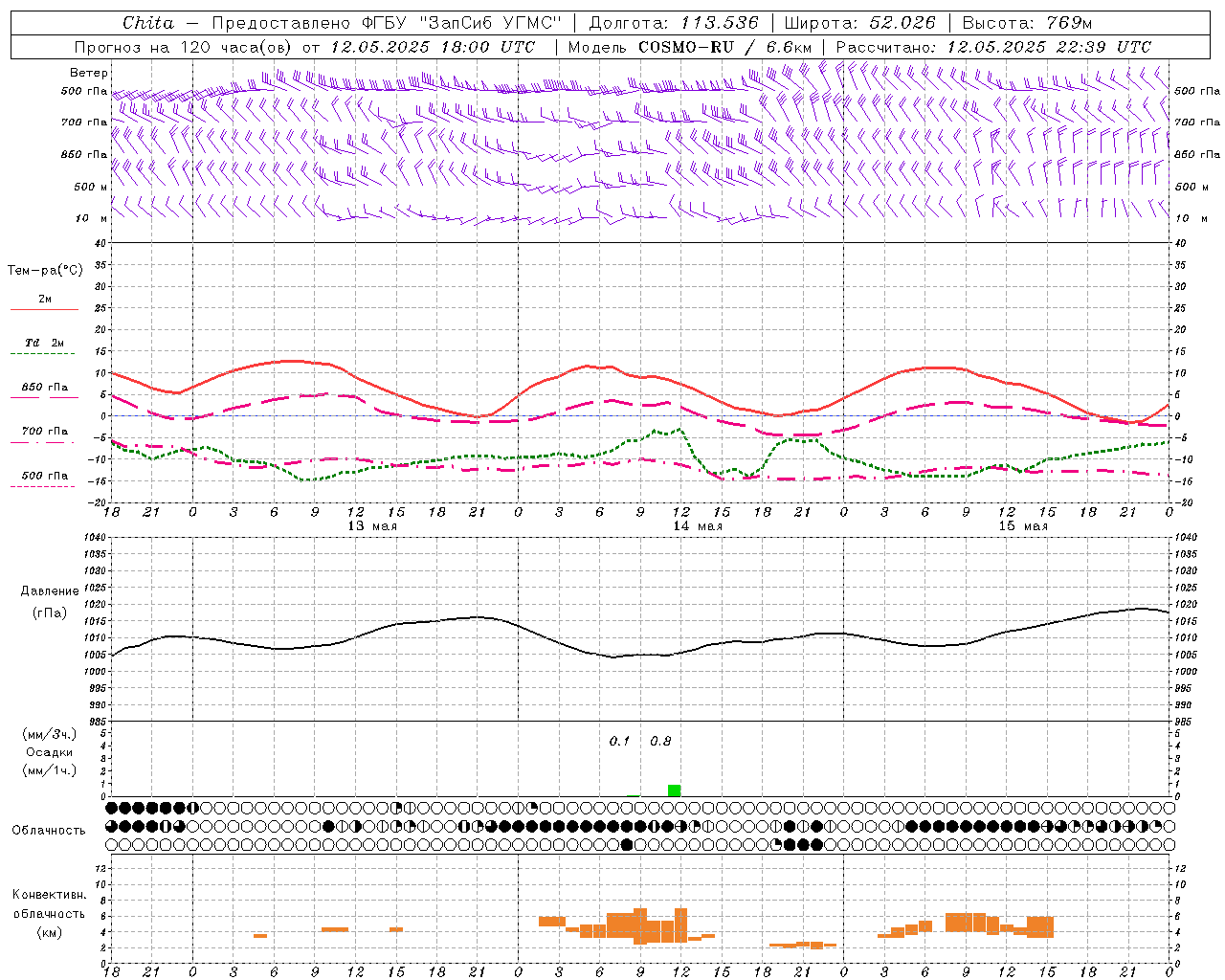Select the "Рассчитано: 12.05.2025 22:39 UTC" text
The height and width of the screenshot is (980, 1225).
pyautogui.click(x=993, y=47)
